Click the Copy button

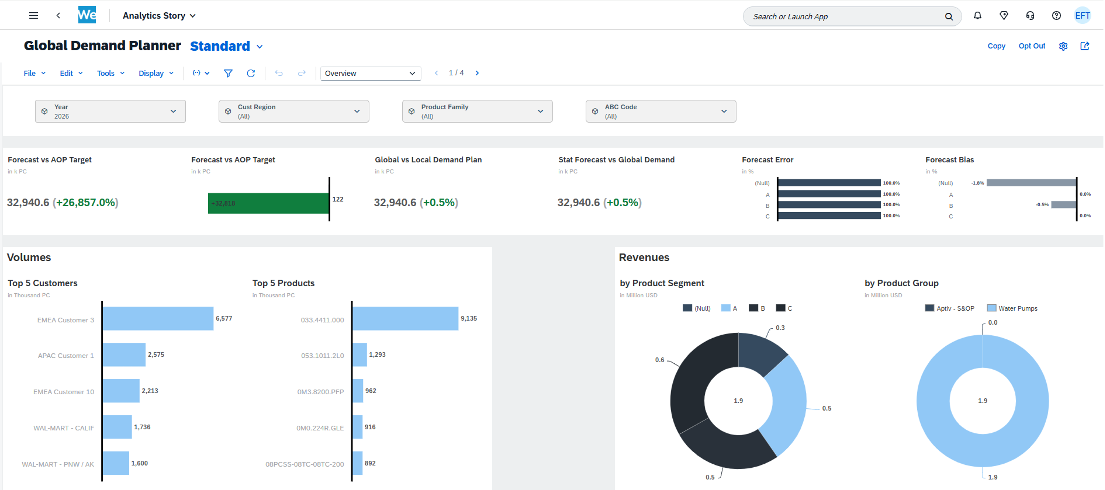(x=996, y=46)
